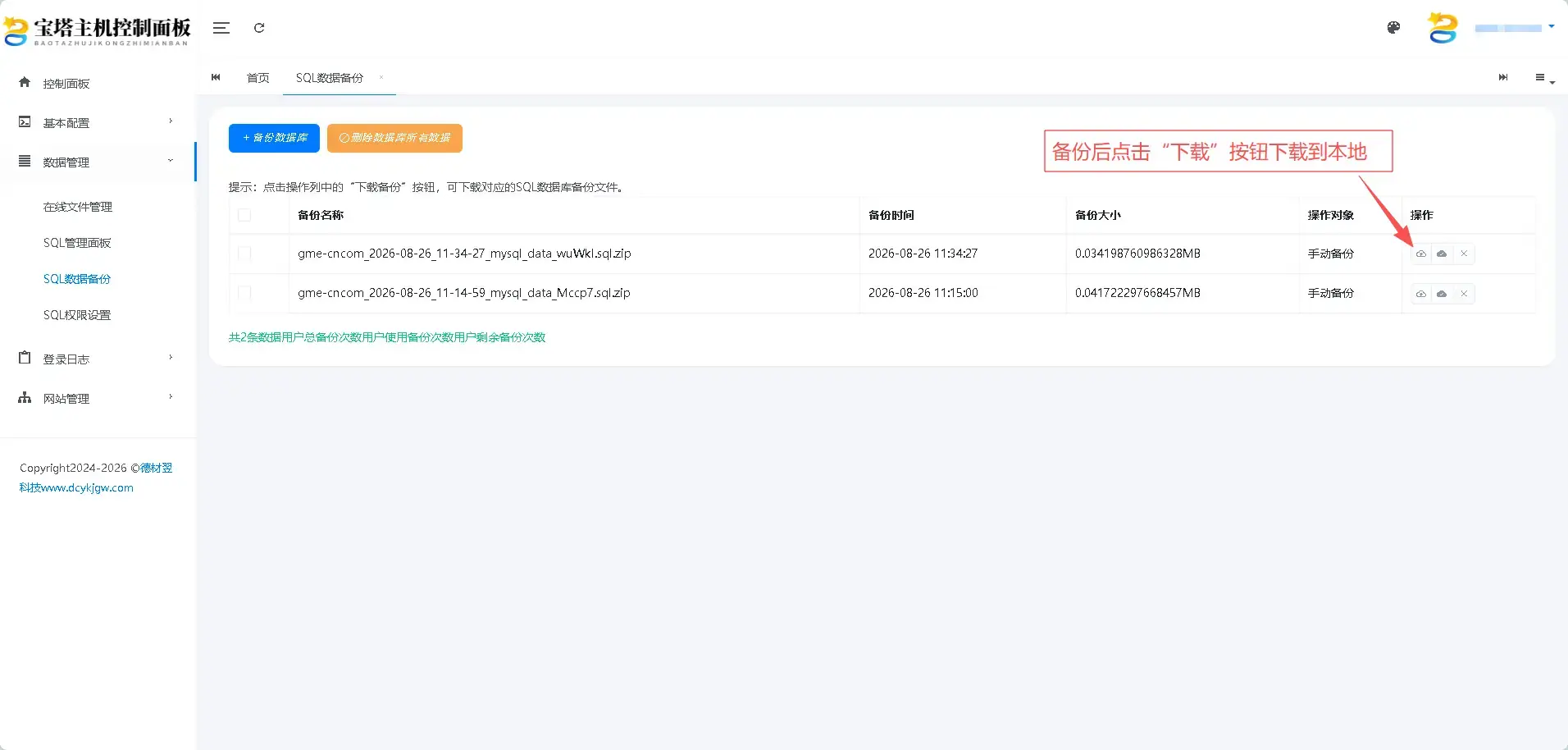This screenshot has width=1568, height=750.
Task: Click 手动备份 in the 11:15:00 row
Action: point(1331,293)
